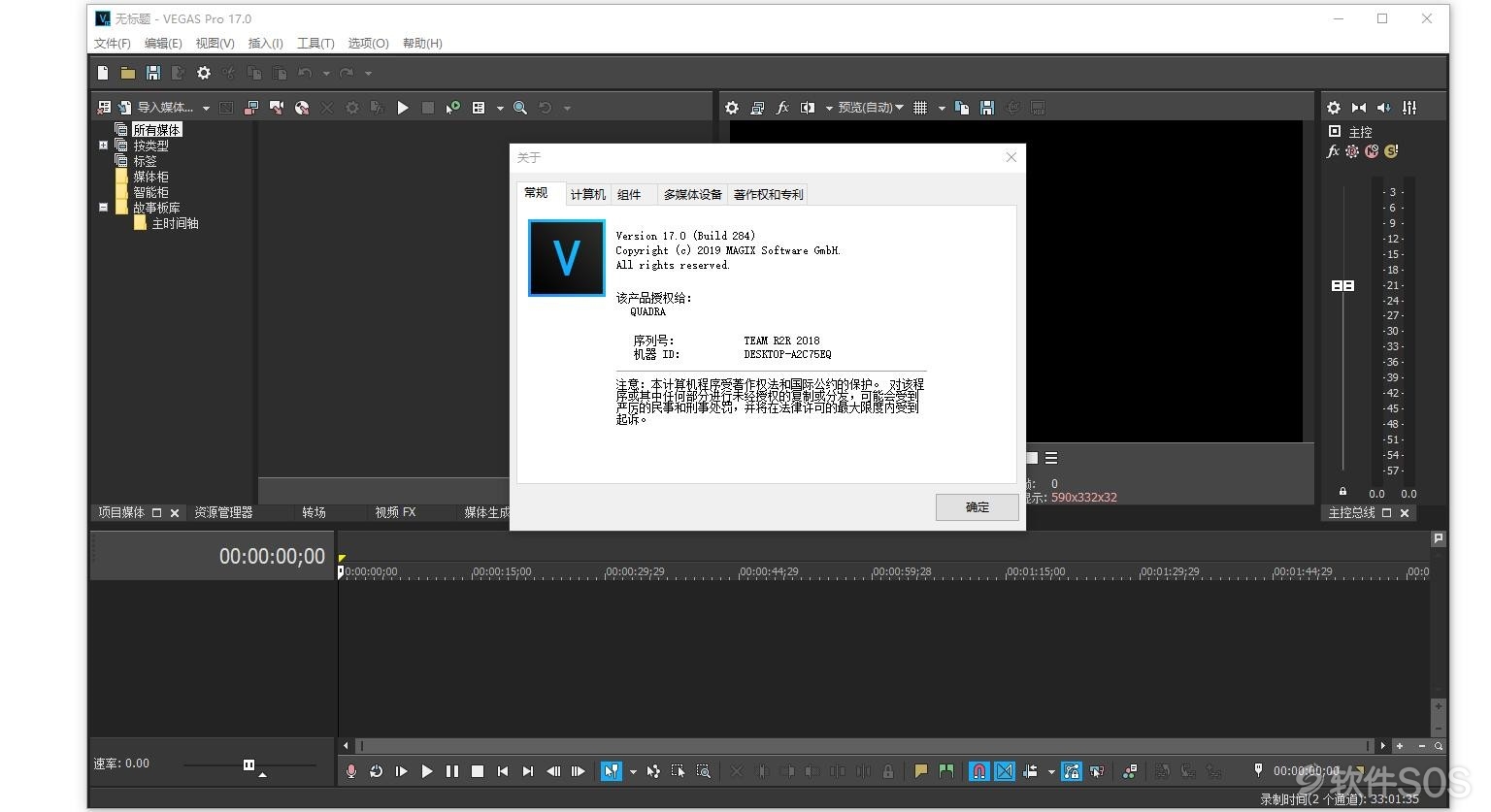Toggle split screen view in preview

tap(808, 108)
